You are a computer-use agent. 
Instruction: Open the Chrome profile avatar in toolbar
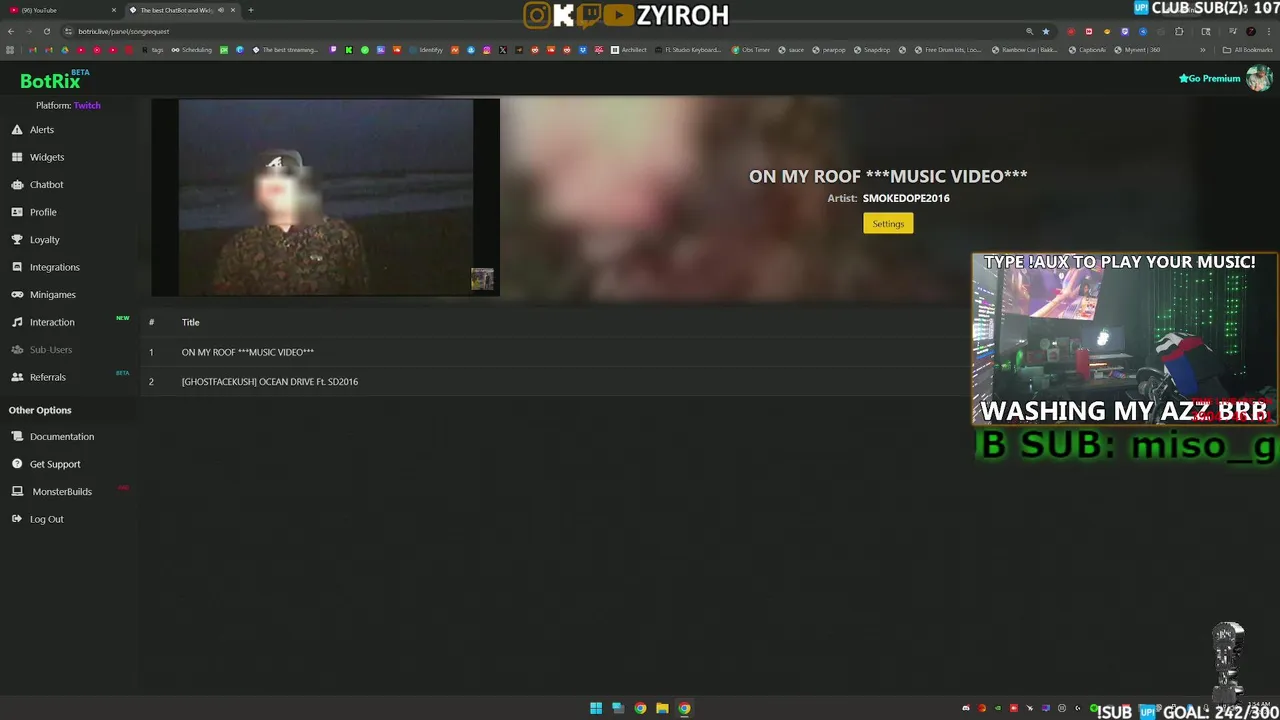pos(1251,31)
